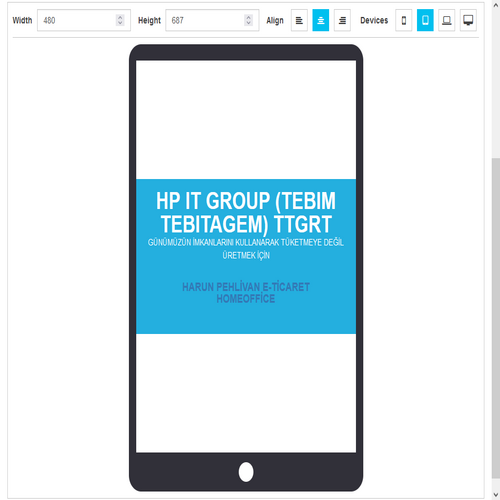Select the tablet device preview icon
Screen dimensions: 500x500
tap(425, 20)
